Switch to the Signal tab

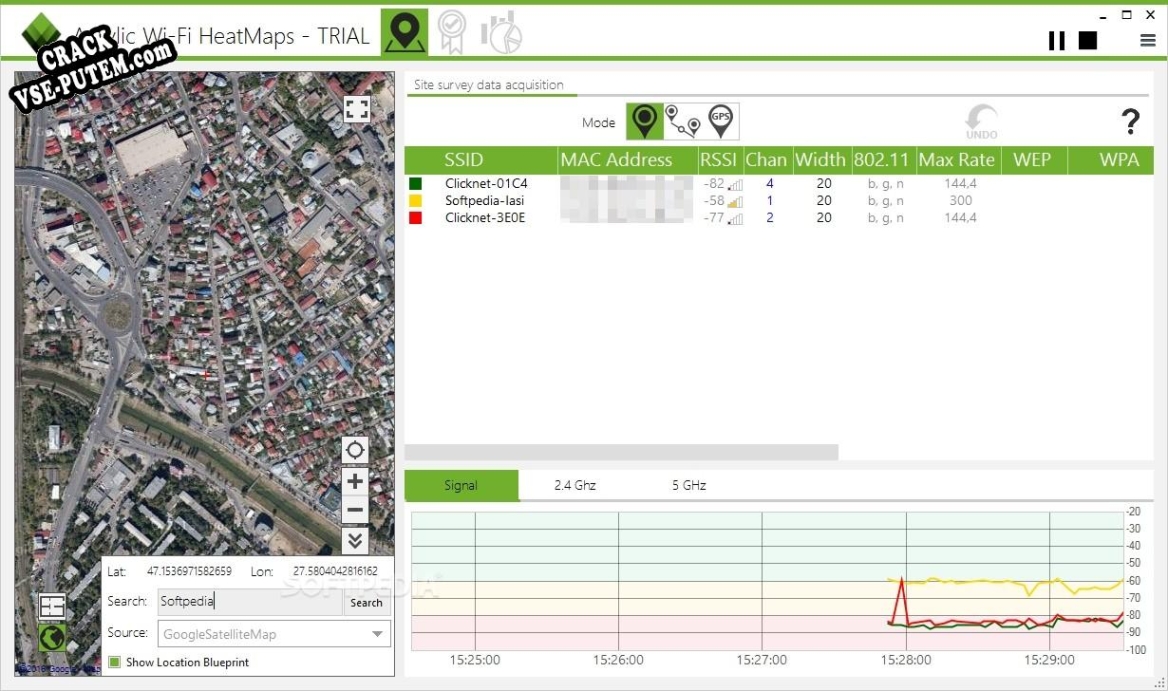461,485
